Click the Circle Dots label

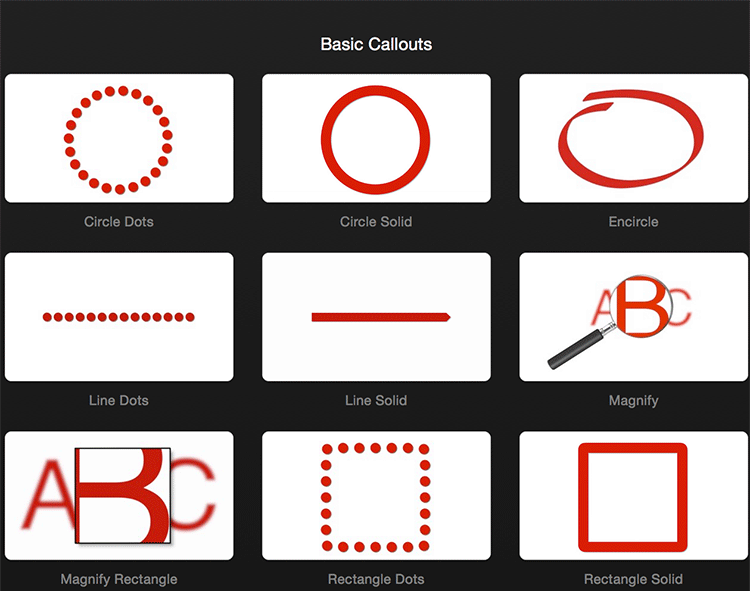point(119,222)
